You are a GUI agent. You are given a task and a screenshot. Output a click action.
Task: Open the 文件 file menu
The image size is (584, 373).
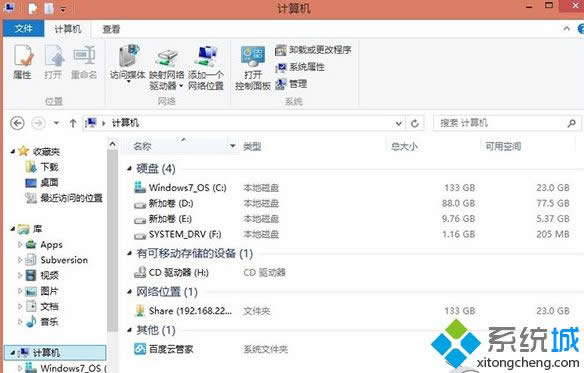tap(23, 29)
